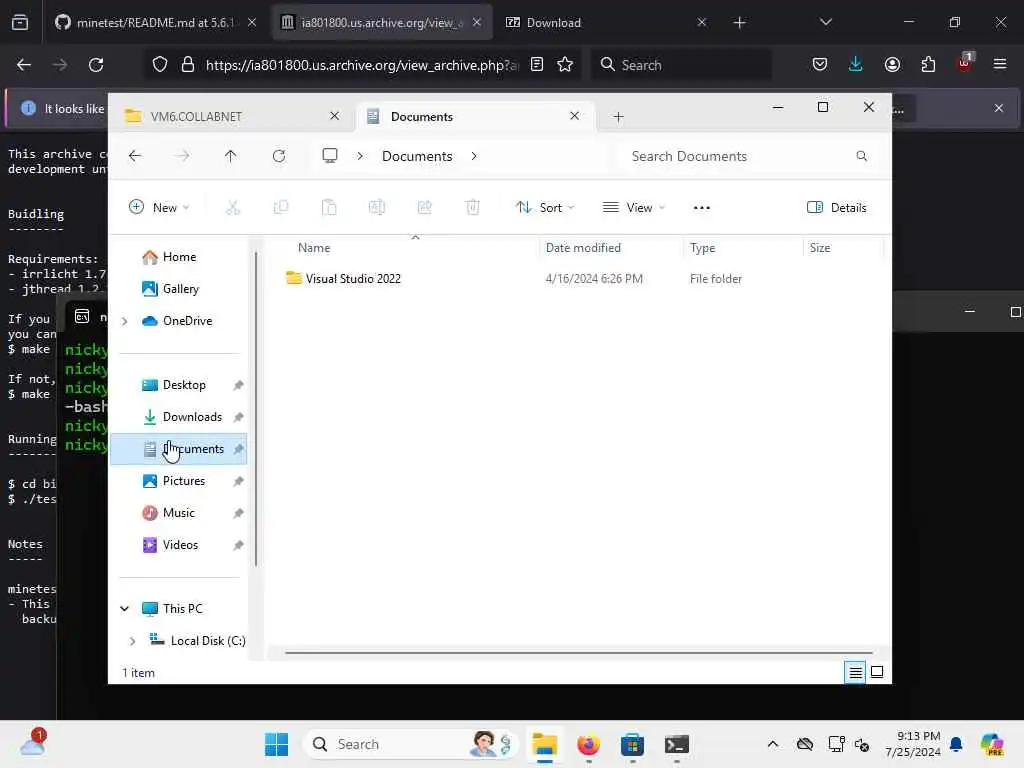
Task: Open Home in navigation pane
Action: pos(178,257)
